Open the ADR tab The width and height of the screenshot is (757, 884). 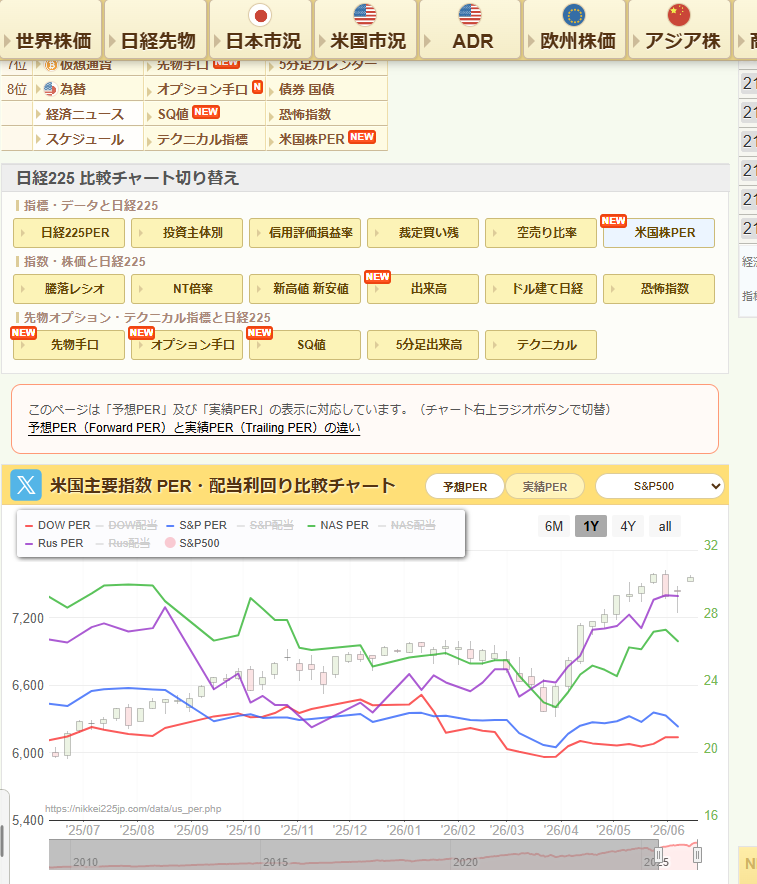pos(470,29)
